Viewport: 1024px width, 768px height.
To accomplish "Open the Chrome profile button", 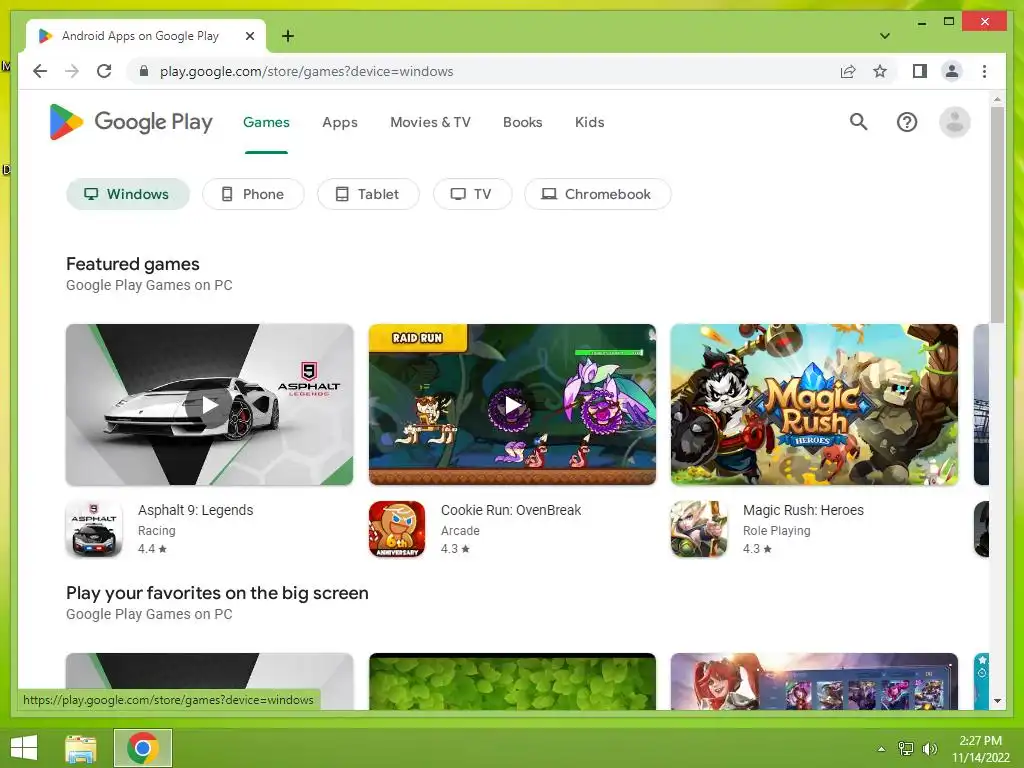I will 952,71.
